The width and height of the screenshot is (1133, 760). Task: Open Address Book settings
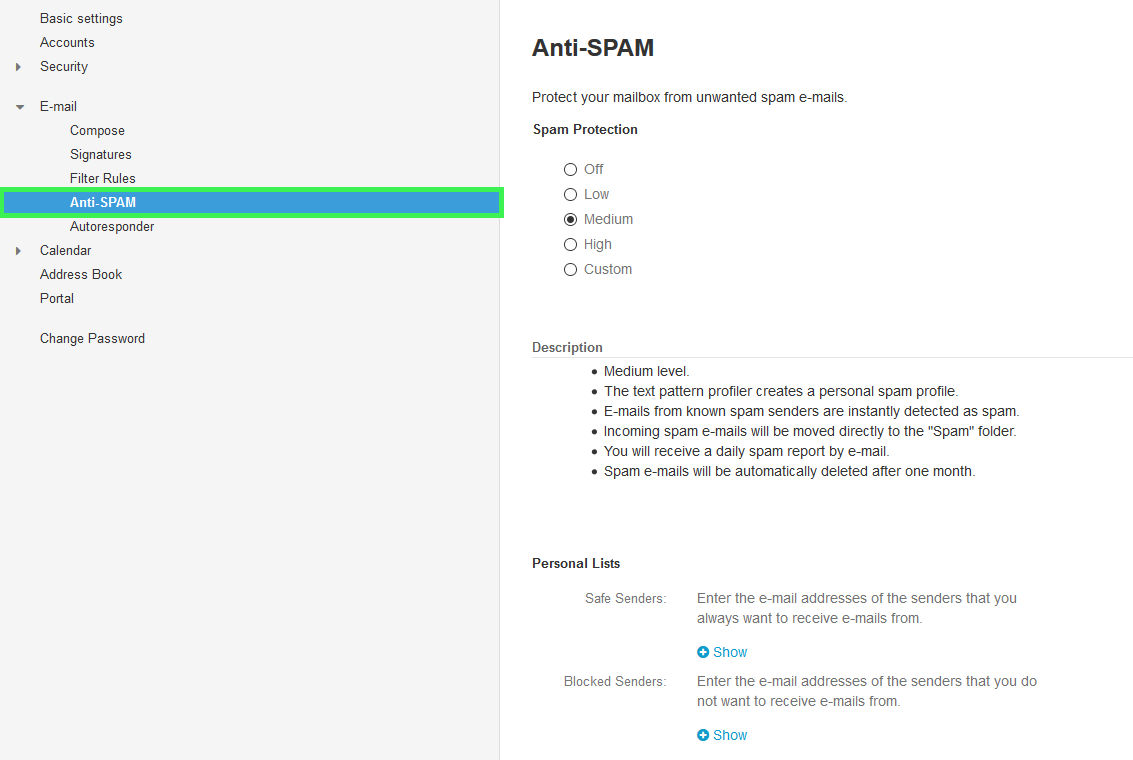(81, 275)
